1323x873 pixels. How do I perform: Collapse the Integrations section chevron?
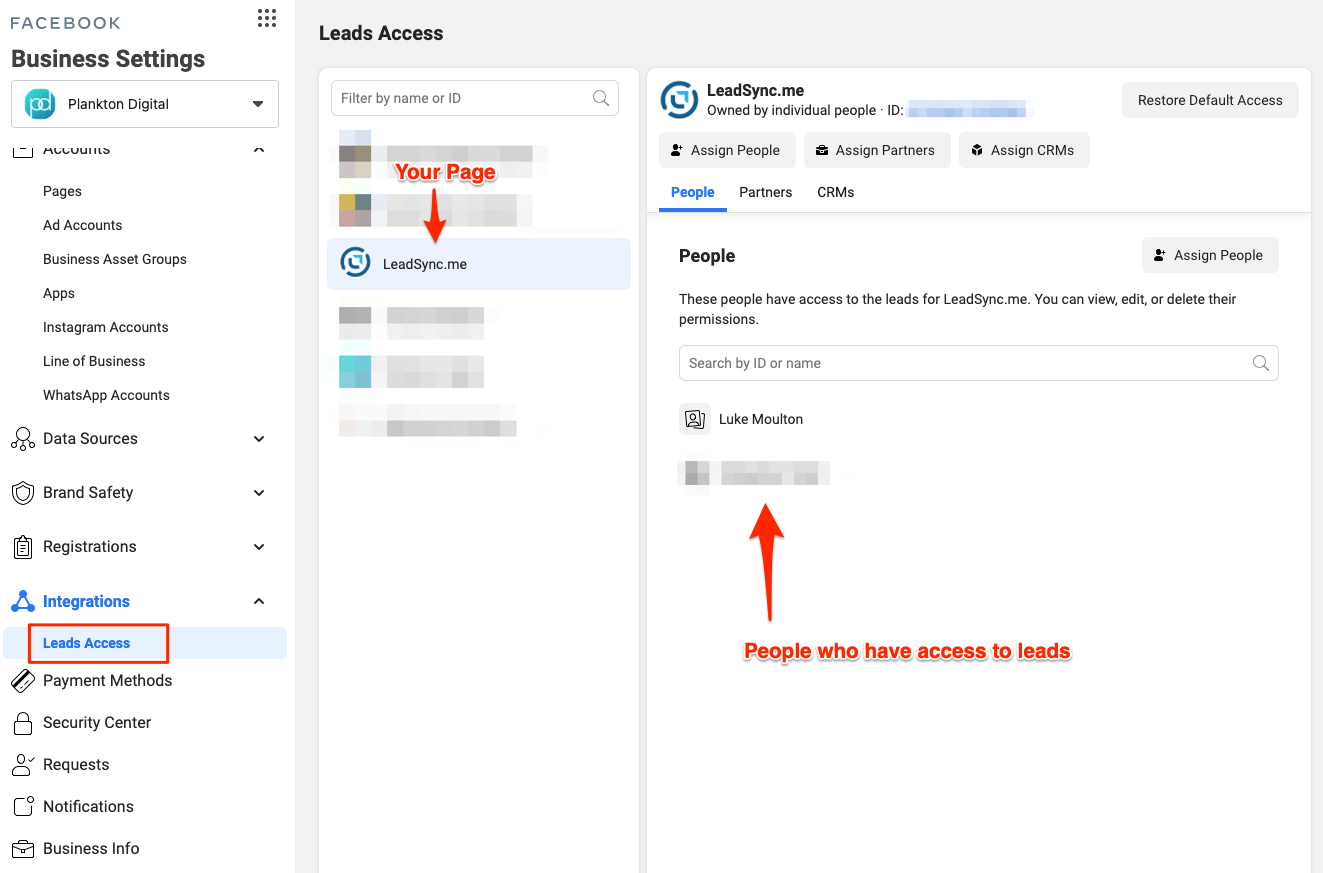(259, 601)
